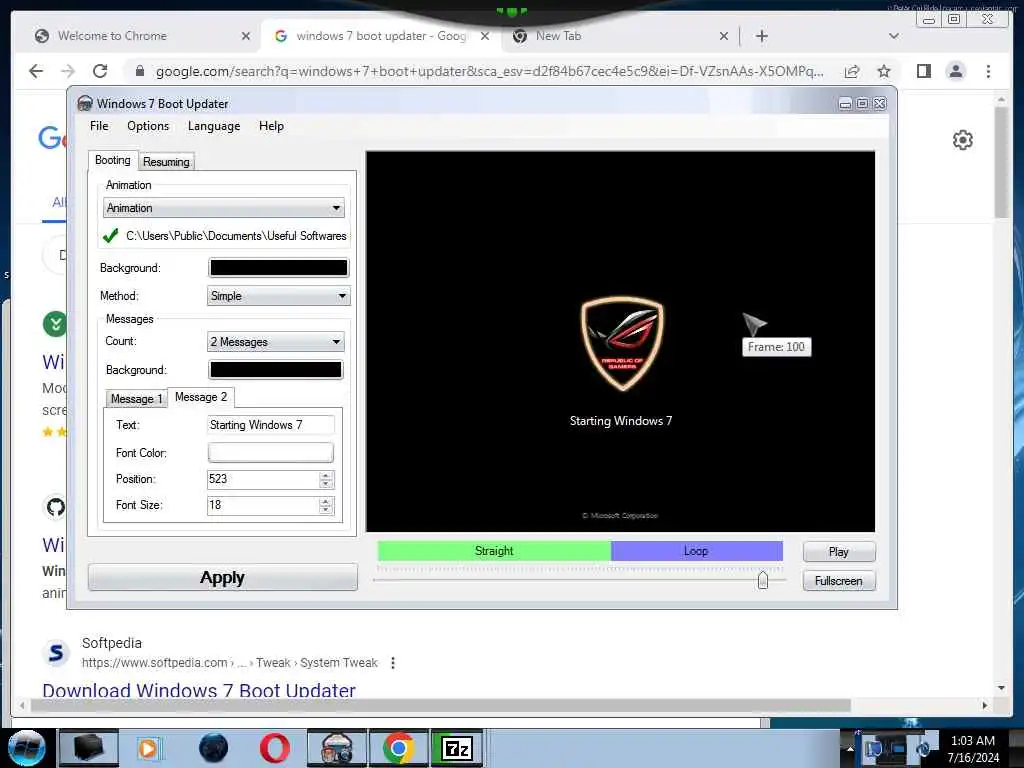Select the Message 2 tab
Image resolution: width=1024 pixels, height=768 pixels.
tap(201, 397)
